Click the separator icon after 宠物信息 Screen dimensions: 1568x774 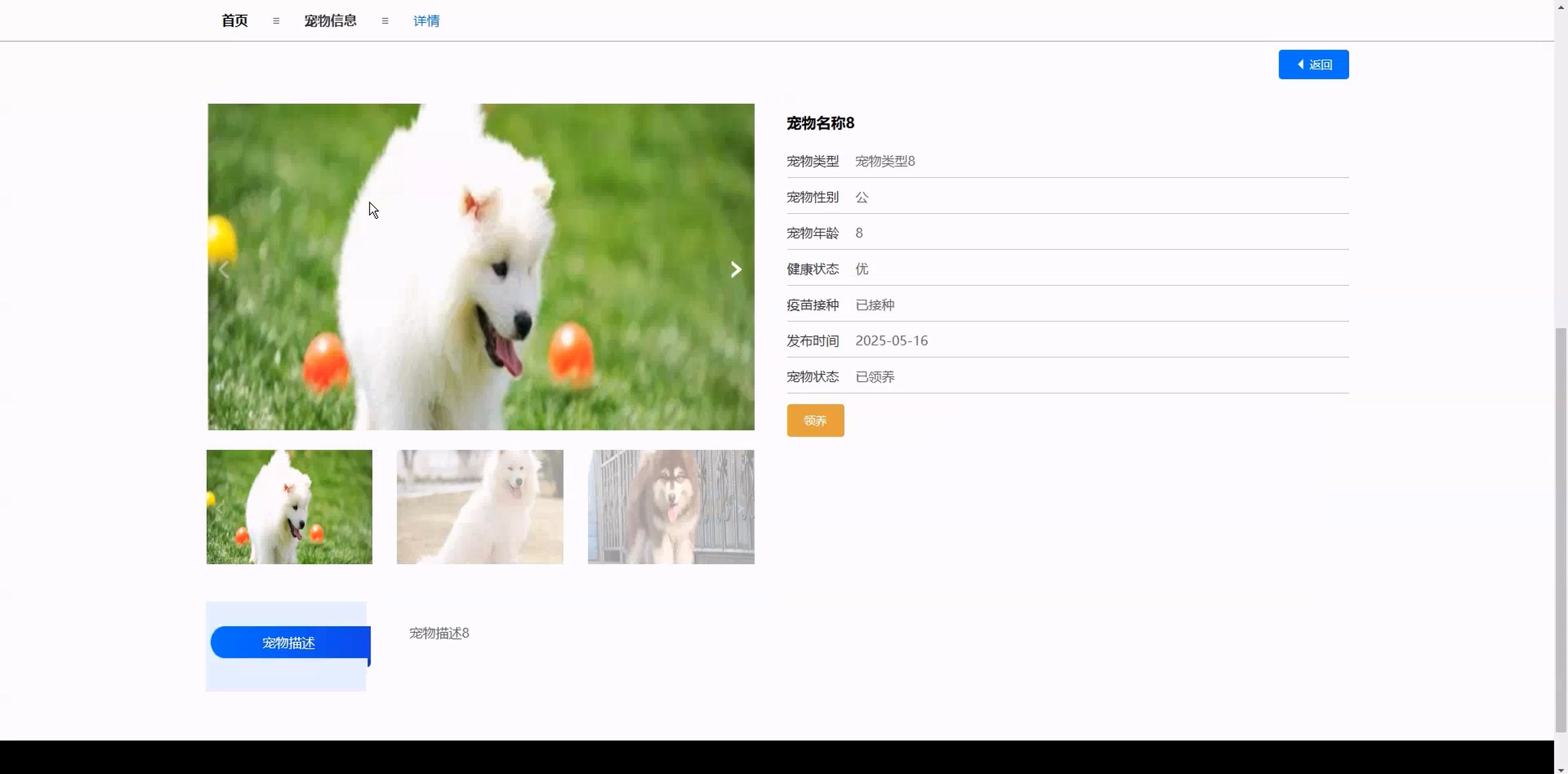[x=385, y=21]
